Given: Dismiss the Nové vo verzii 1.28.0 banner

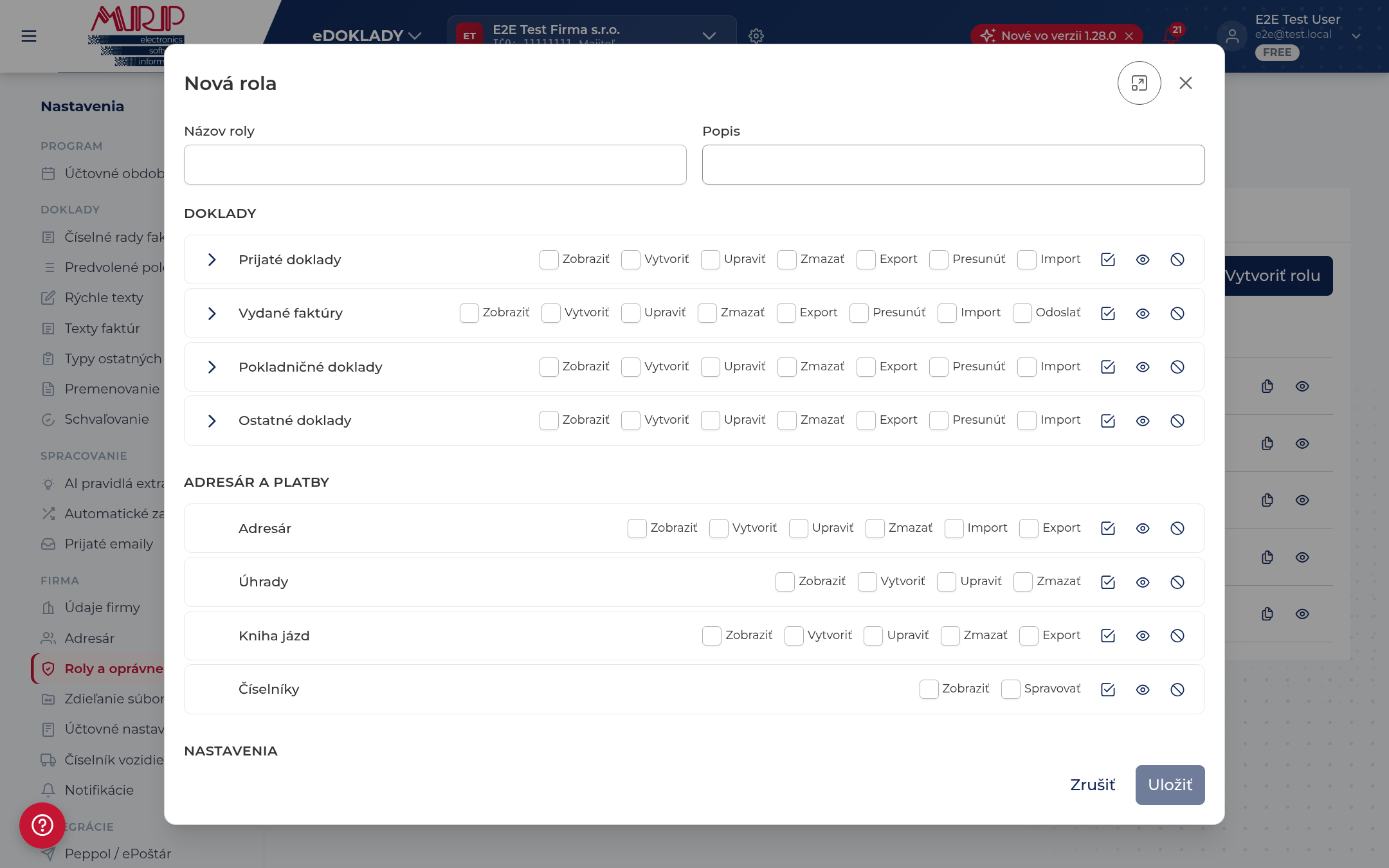Looking at the screenshot, I should (1129, 36).
